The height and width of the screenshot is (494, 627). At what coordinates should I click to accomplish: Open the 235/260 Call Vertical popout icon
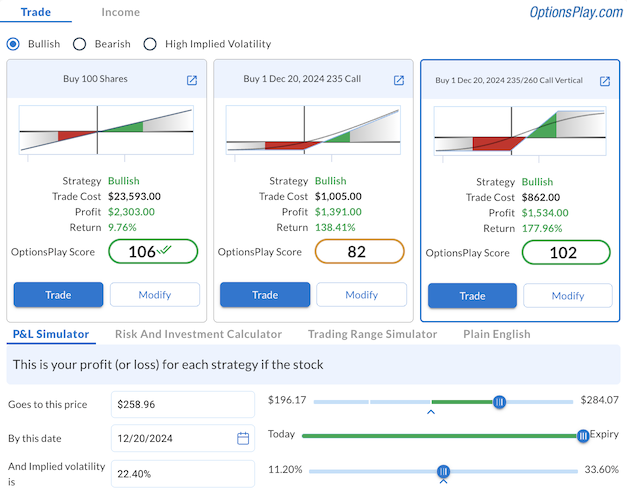point(605,81)
